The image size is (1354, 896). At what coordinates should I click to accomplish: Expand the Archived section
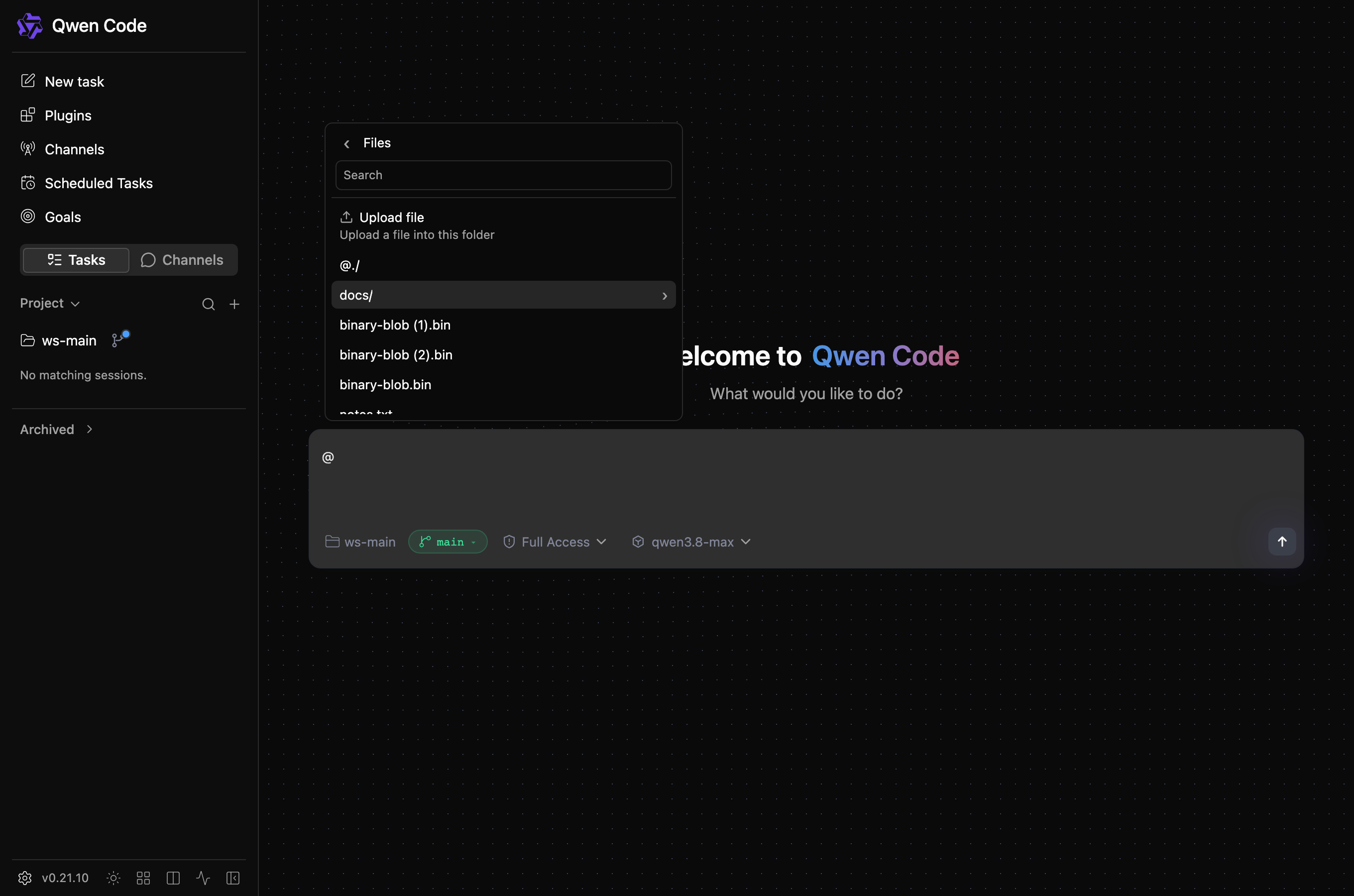tap(57, 429)
